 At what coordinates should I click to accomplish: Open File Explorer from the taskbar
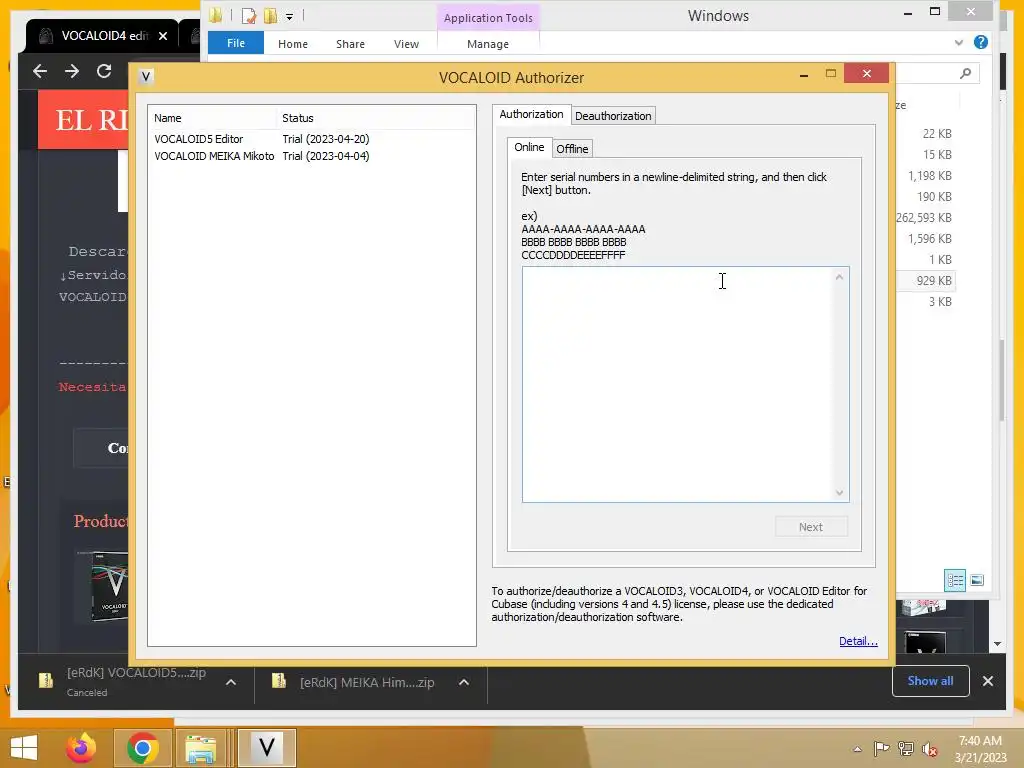[x=200, y=748]
